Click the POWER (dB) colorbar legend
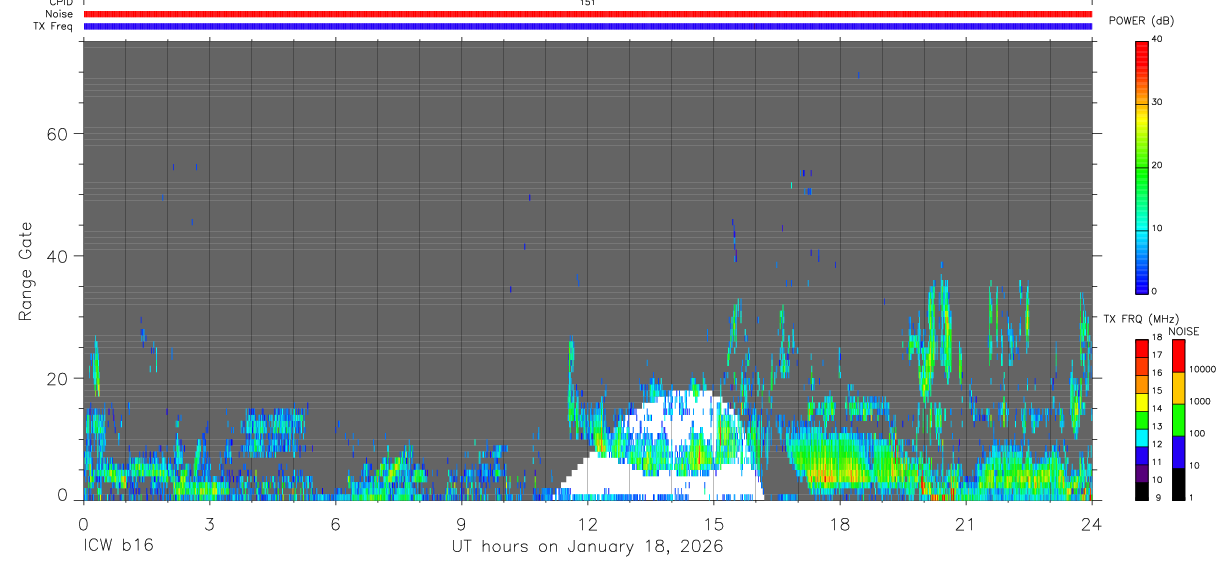The height and width of the screenshot is (567, 1228). (1141, 167)
